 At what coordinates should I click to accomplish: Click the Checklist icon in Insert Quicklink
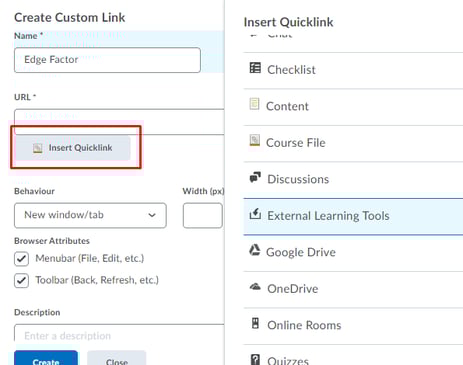(x=255, y=68)
